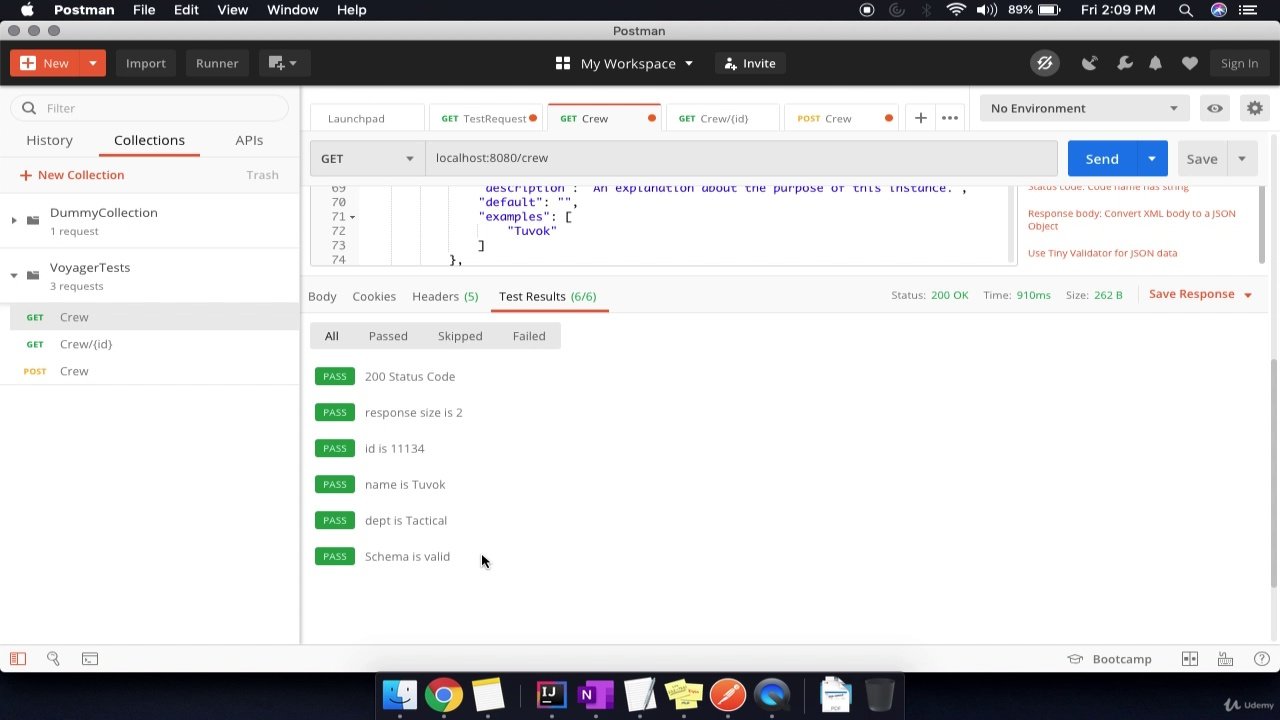The image size is (1280, 720).
Task: Open keyboard shortcuts icon
Action: coord(1225,659)
